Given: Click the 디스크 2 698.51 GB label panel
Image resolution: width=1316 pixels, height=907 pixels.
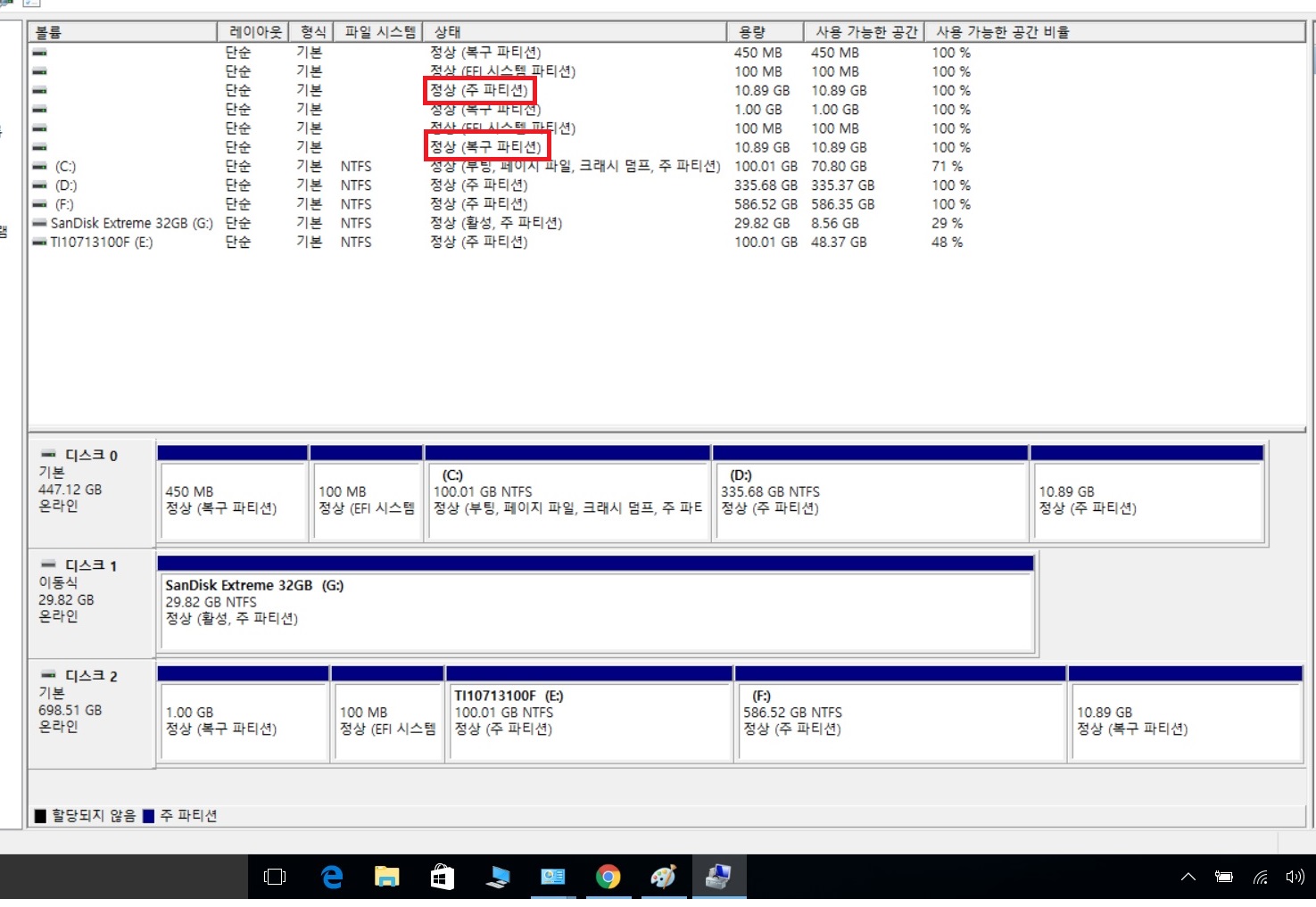Looking at the screenshot, I should (92, 714).
